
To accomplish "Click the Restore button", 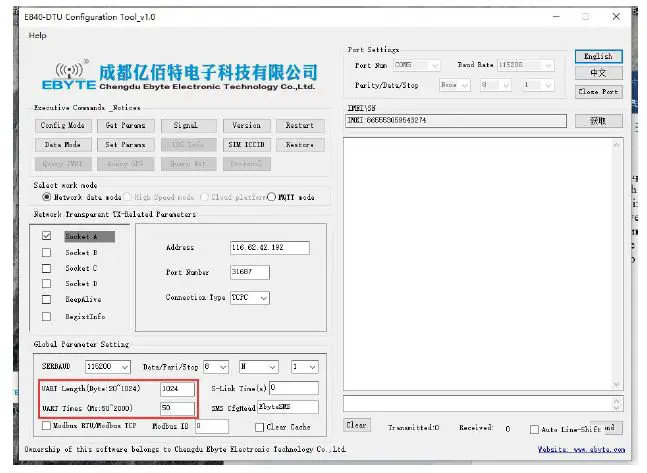I will coord(300,145).
